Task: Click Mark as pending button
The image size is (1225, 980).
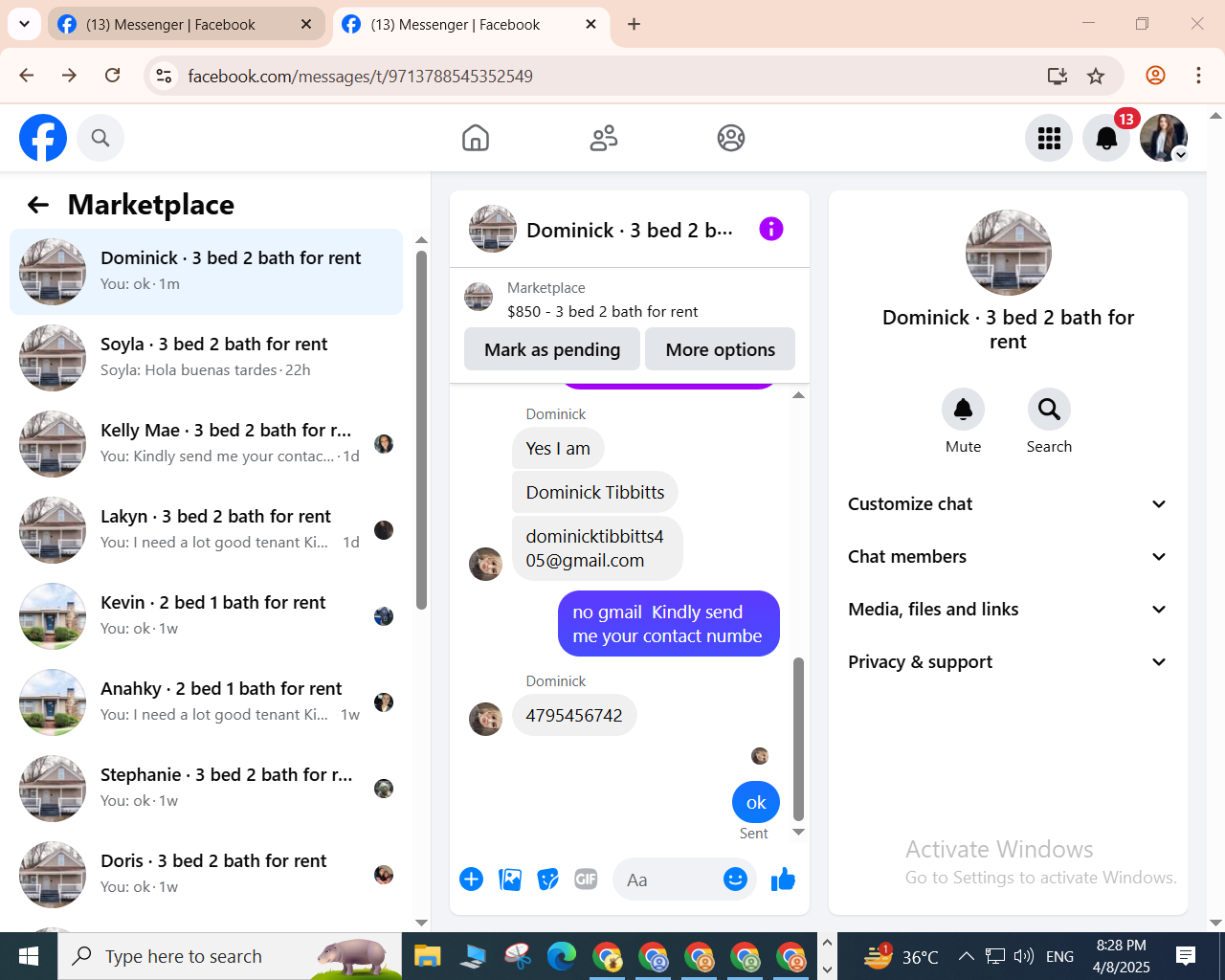Action: [x=552, y=349]
